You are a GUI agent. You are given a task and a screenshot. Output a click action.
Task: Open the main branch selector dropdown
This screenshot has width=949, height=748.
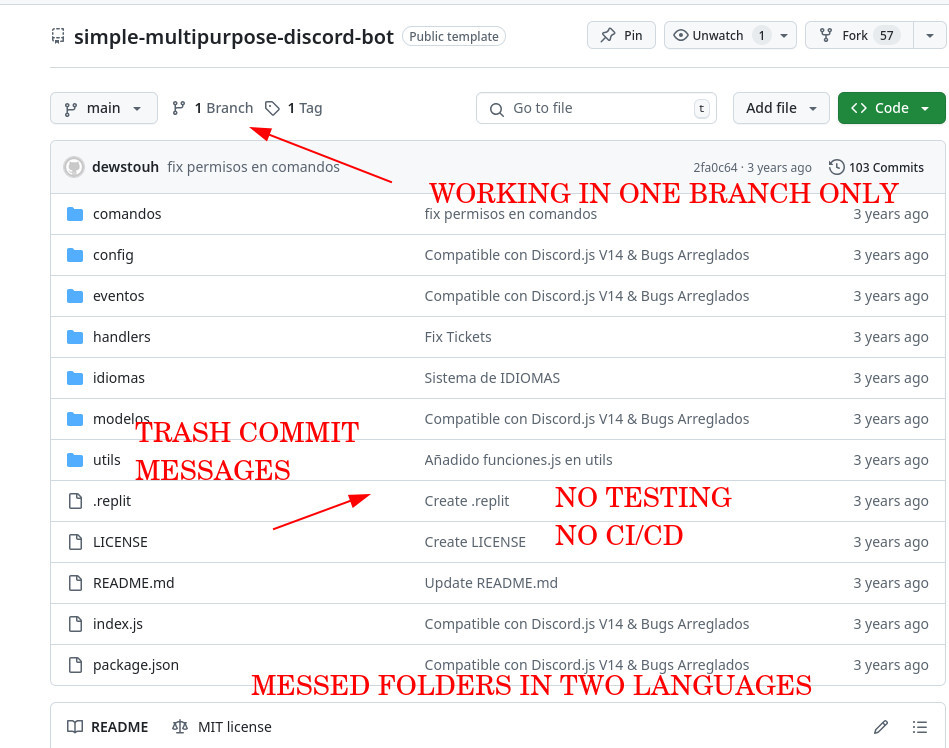click(103, 108)
